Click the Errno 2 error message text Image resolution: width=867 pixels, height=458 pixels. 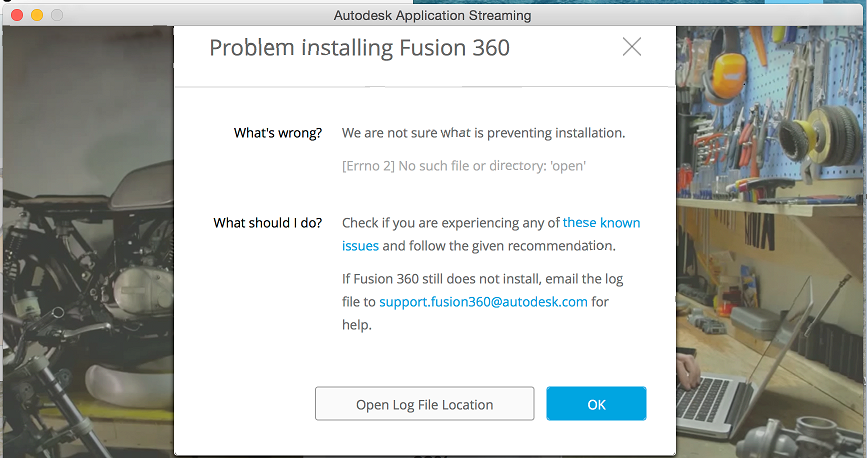click(x=463, y=165)
